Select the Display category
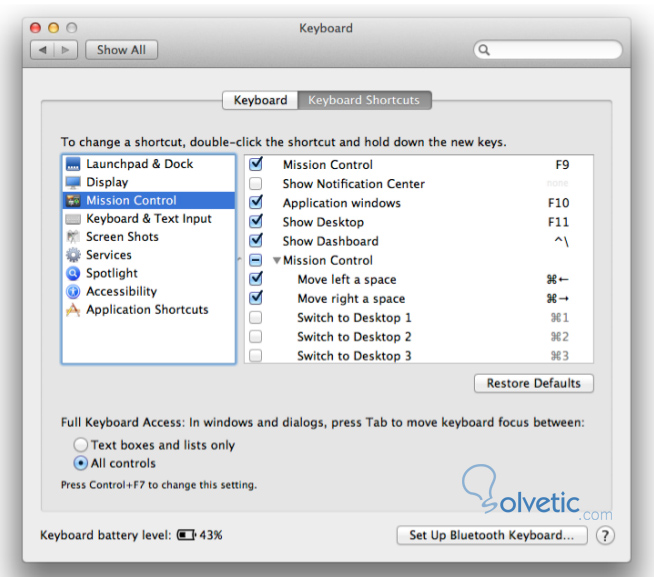 point(149,182)
